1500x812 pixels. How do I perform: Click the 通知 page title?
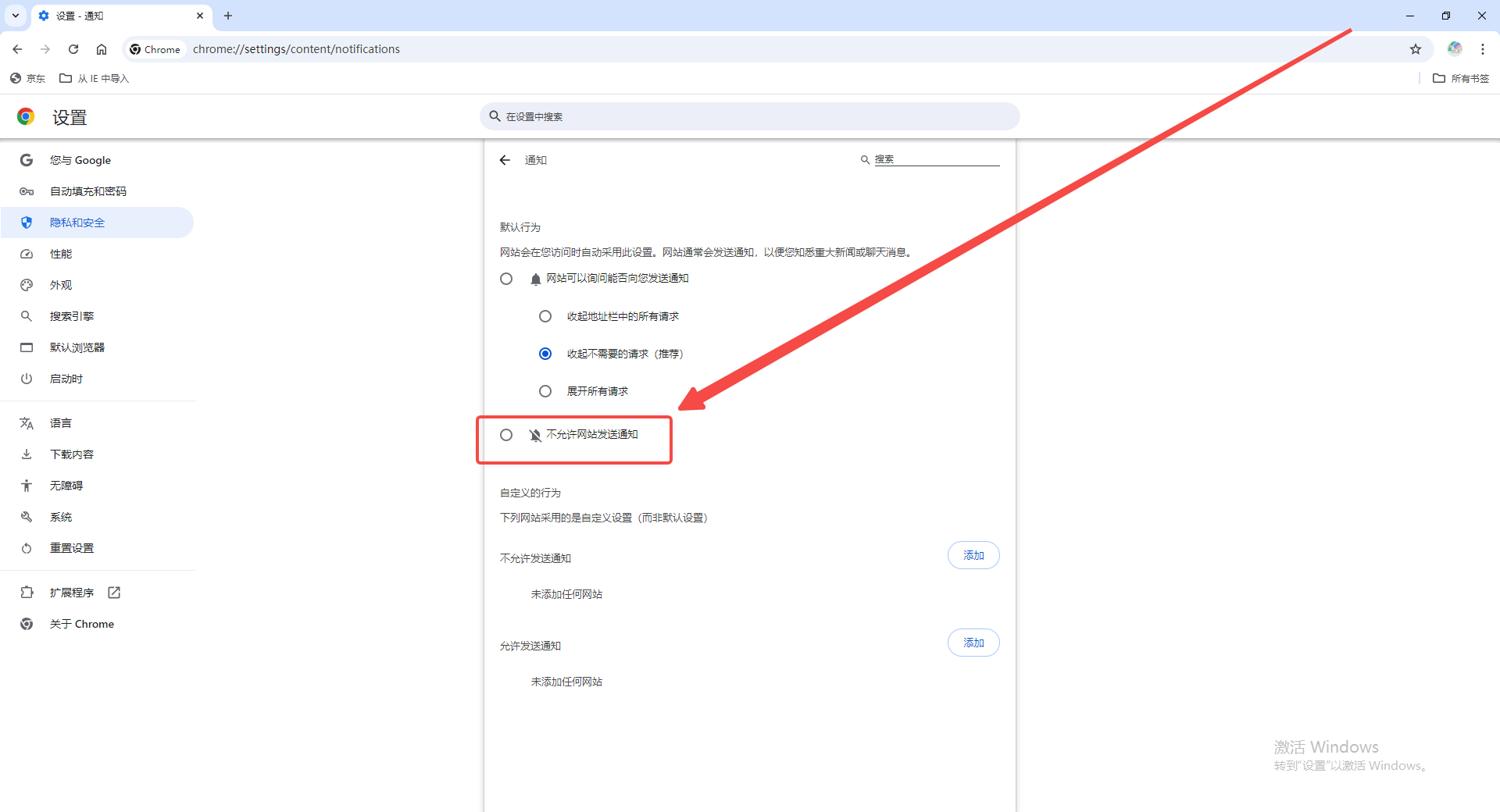click(536, 160)
